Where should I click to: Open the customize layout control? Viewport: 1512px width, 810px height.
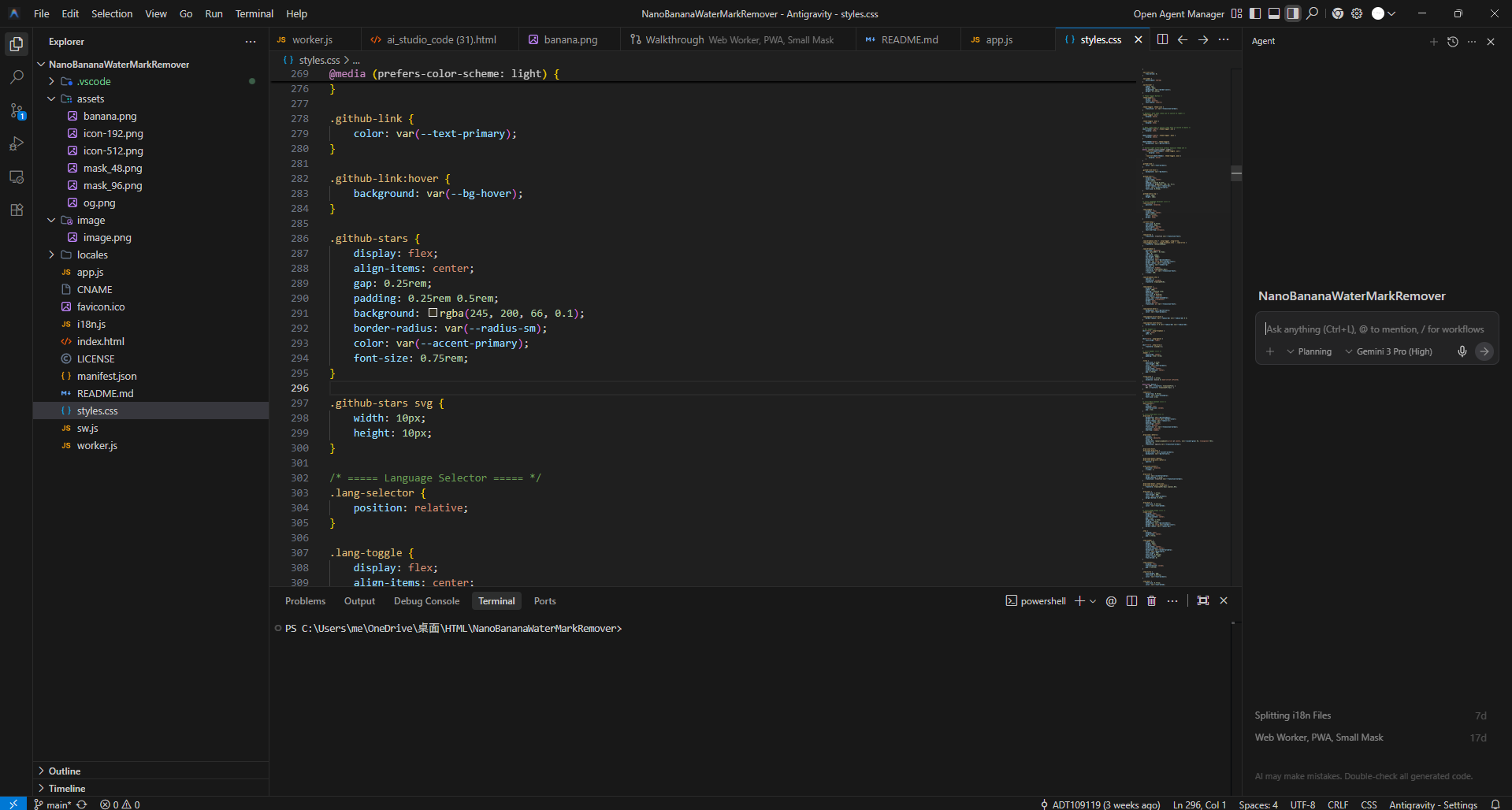1236,13
